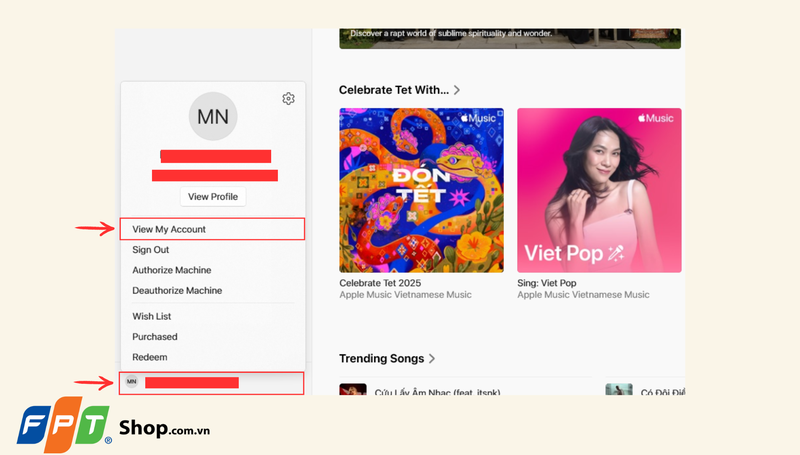Click the Celebrate Tet 2025 title link
Image resolution: width=800 pixels, height=455 pixels.
coord(380,283)
